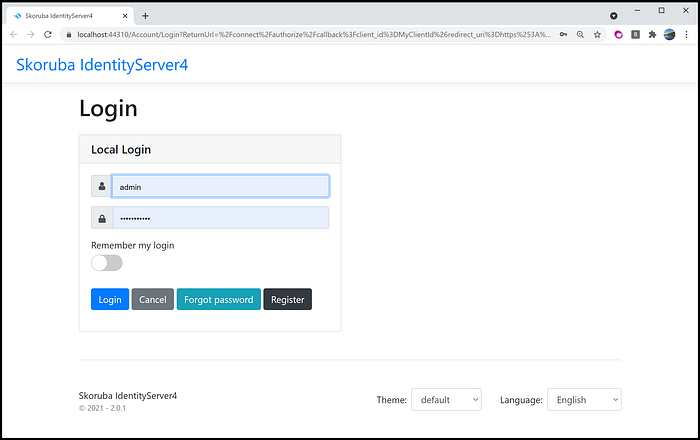Open the Language dropdown set to English
The image size is (700, 440).
coord(584,399)
